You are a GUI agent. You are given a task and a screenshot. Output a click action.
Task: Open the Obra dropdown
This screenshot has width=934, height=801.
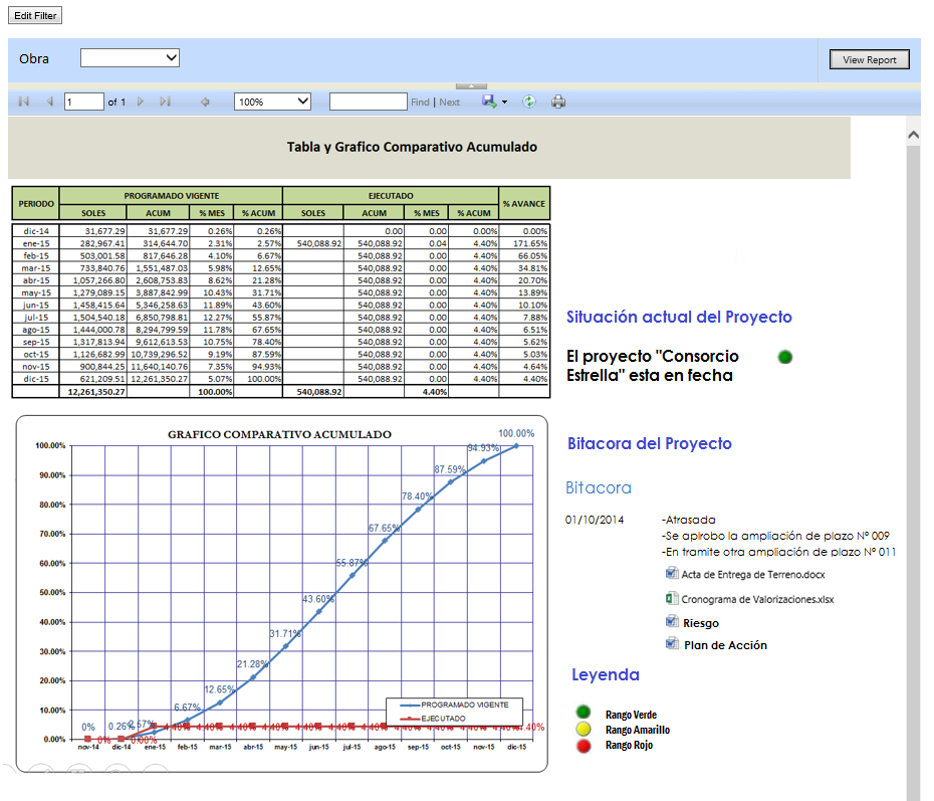tap(130, 58)
